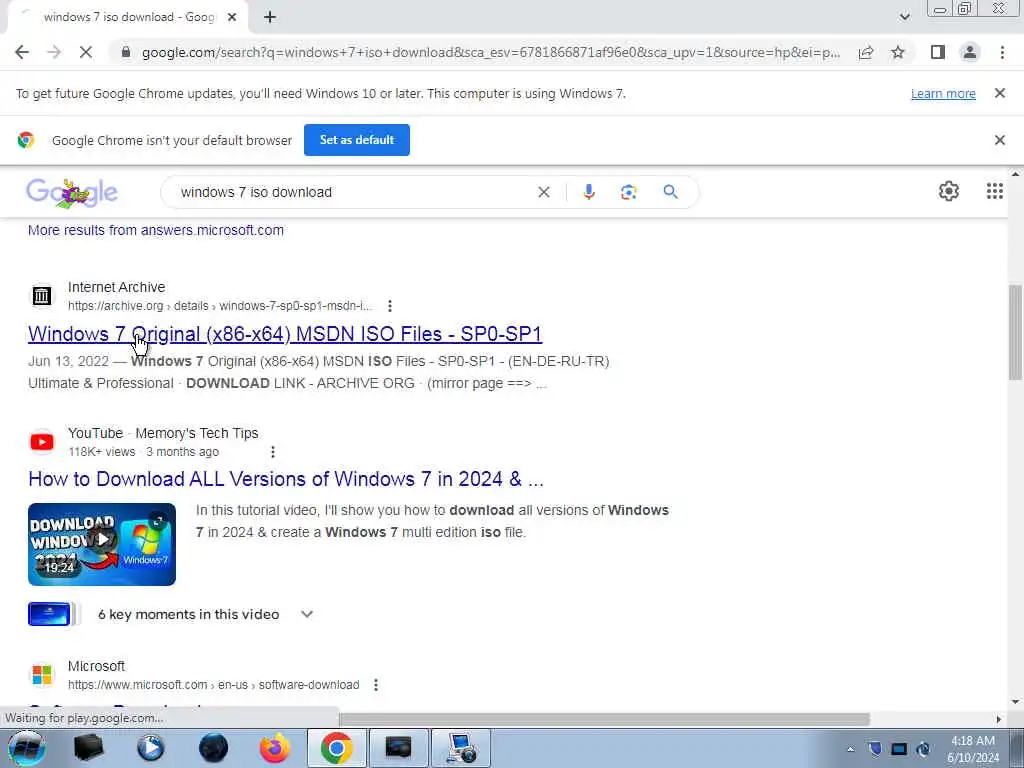Click the address bar URL
This screenshot has height=768, width=1024.
490,52
